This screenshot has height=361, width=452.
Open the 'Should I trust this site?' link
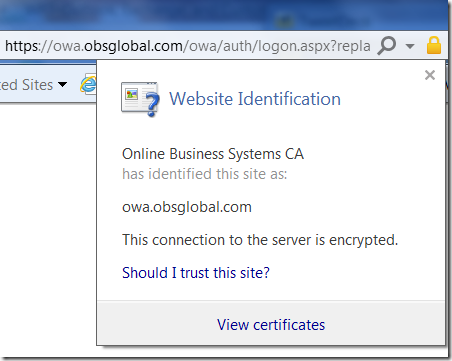tap(196, 273)
